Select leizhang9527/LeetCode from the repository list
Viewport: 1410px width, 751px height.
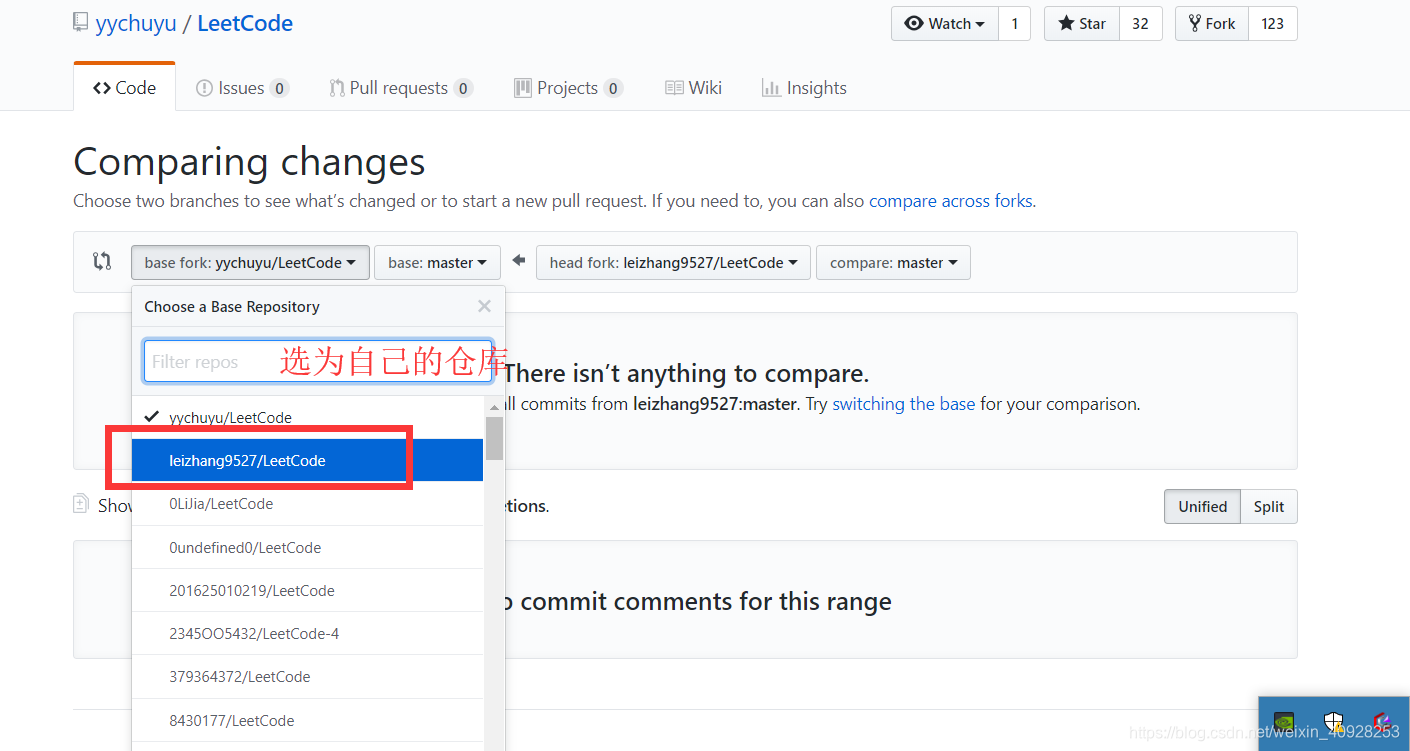[307, 460]
